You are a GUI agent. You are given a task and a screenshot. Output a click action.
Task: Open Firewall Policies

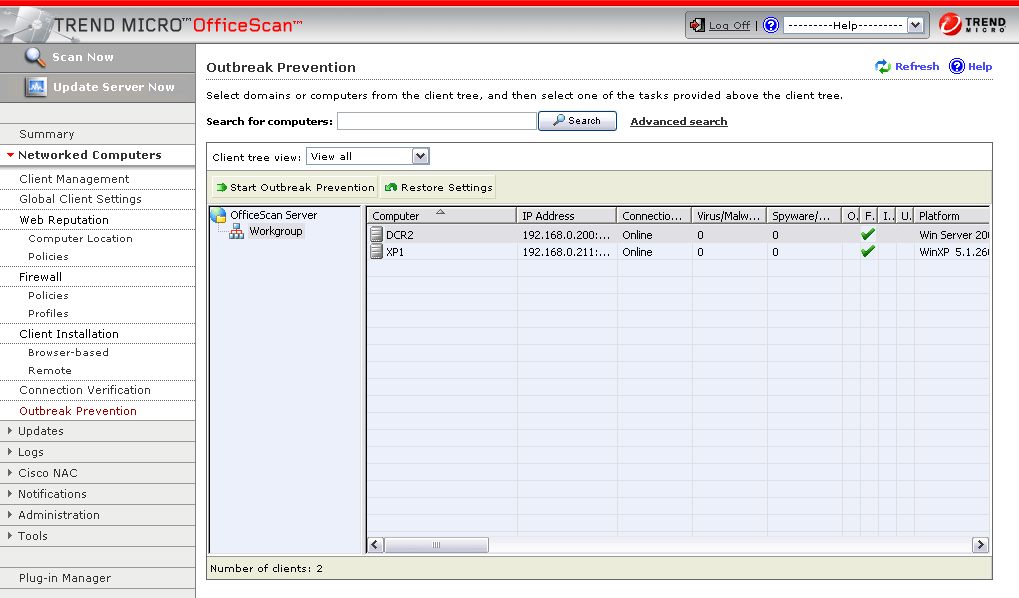click(48, 295)
